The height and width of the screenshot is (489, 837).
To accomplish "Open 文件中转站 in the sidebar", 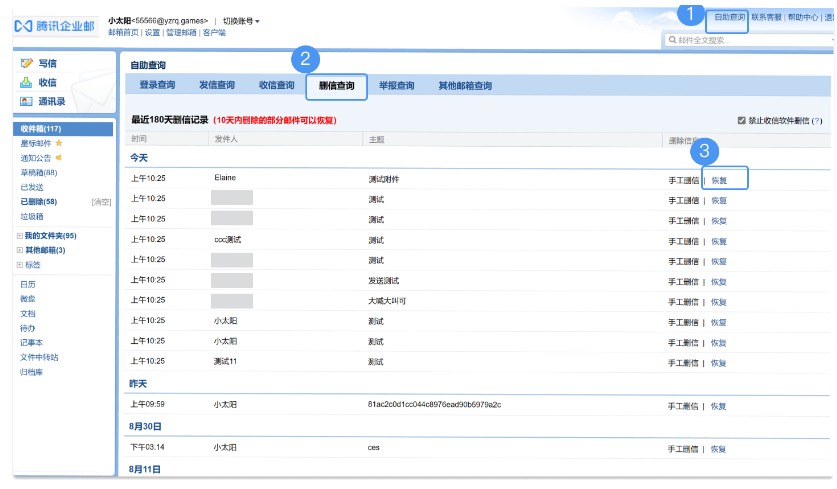I will (39, 357).
